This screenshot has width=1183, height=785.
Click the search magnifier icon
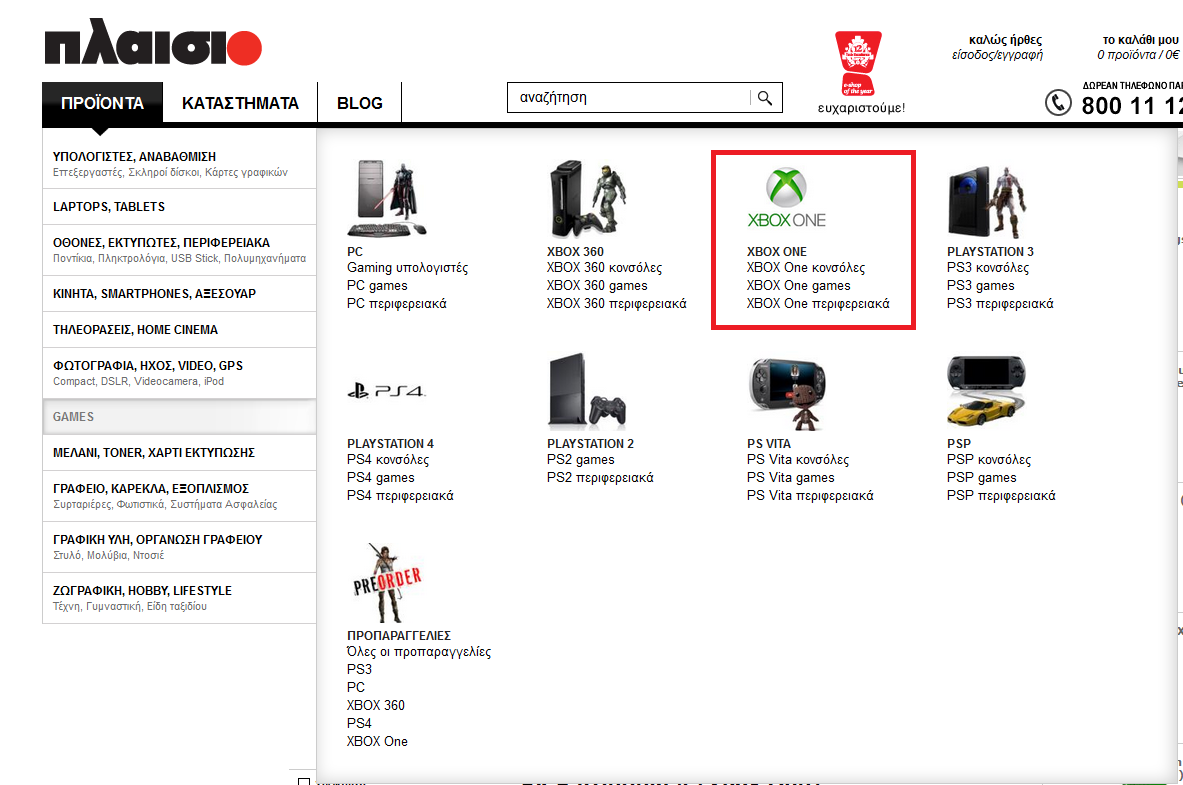765,98
